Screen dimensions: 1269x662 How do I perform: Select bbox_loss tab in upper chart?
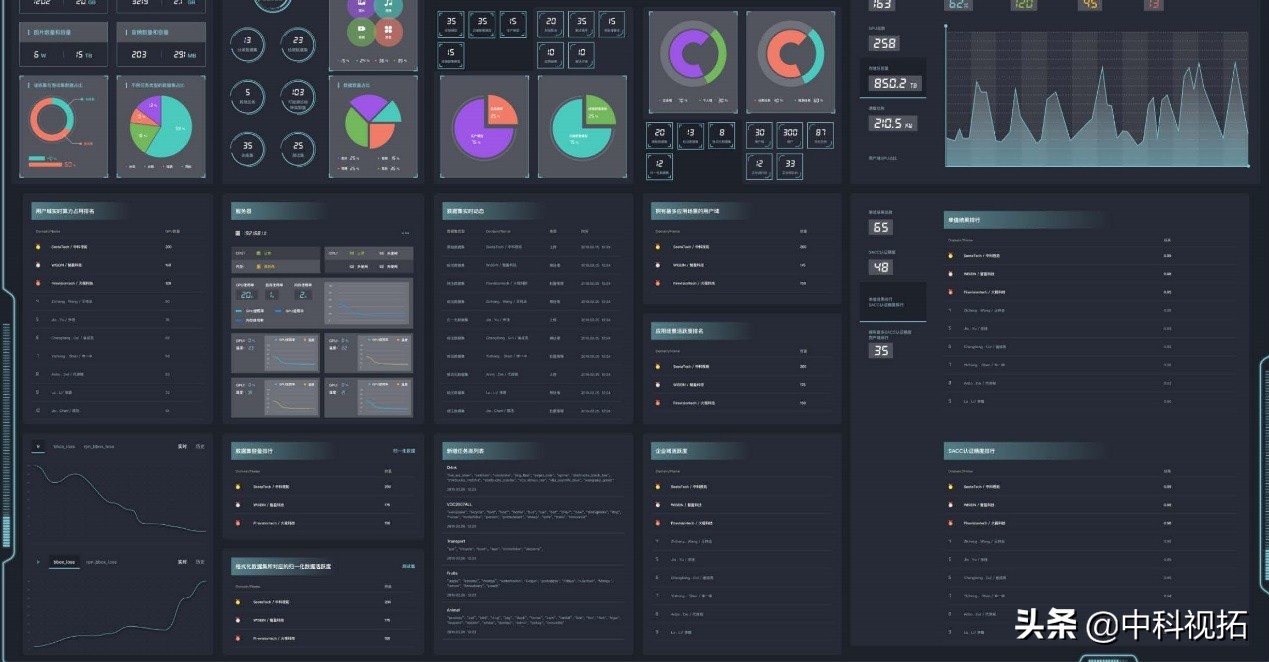click(65, 446)
